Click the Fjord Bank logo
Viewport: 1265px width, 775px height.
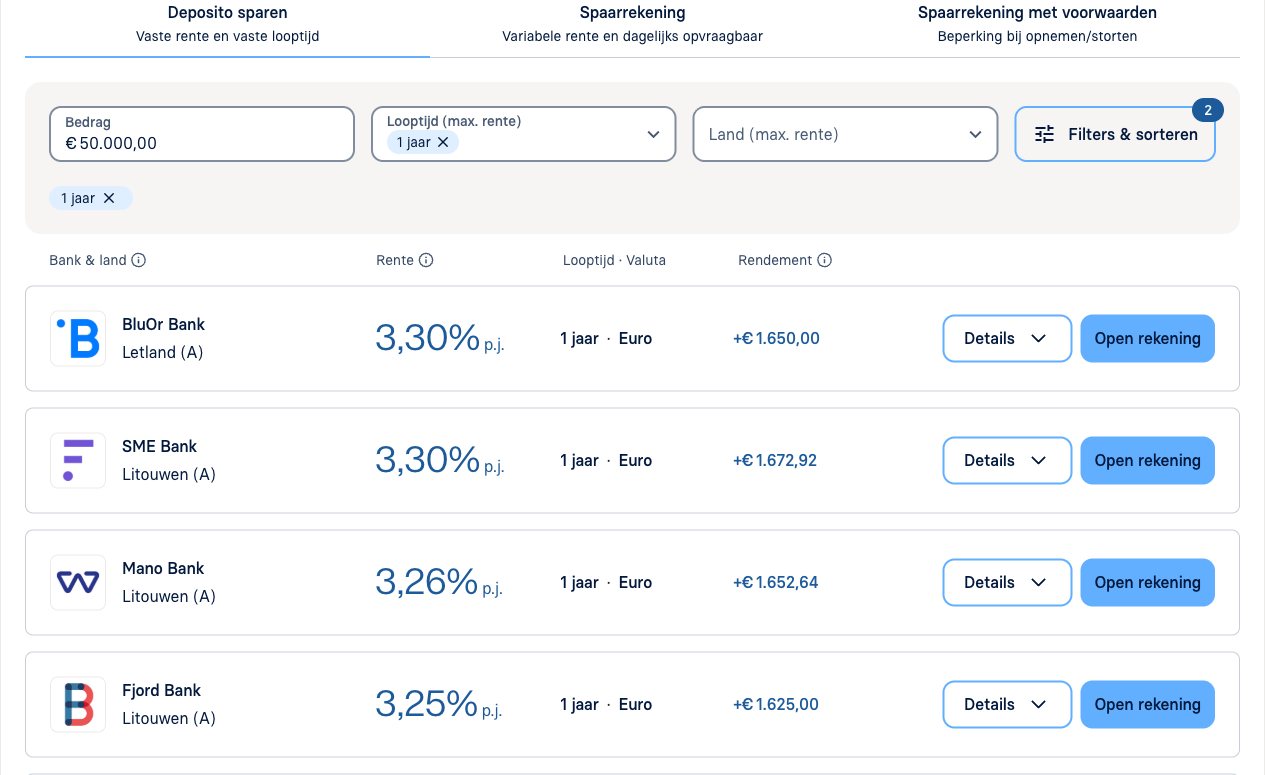point(78,704)
